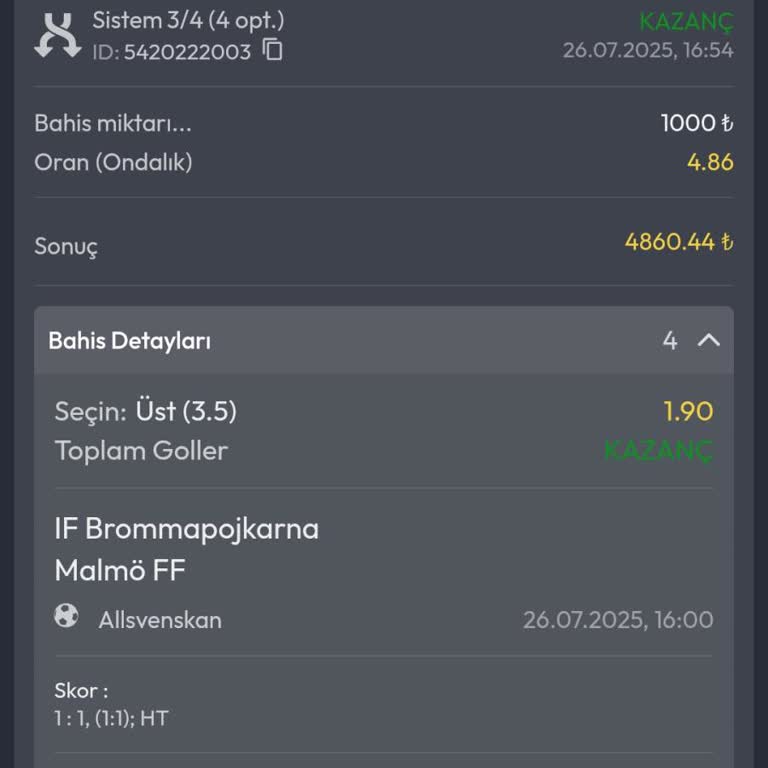Screen dimensions: 768x768
Task: Tap the truncated Bahis miktarı... label
Action: (x=113, y=124)
